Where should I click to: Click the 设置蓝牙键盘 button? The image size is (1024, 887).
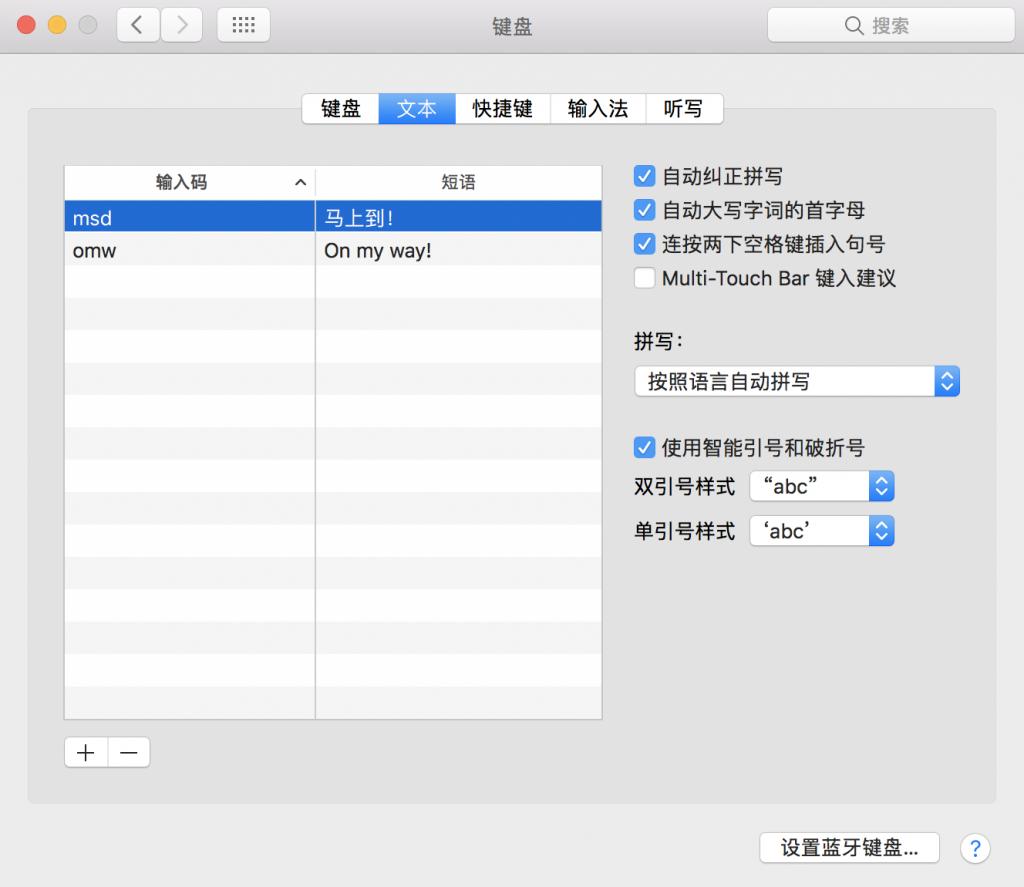click(x=849, y=847)
